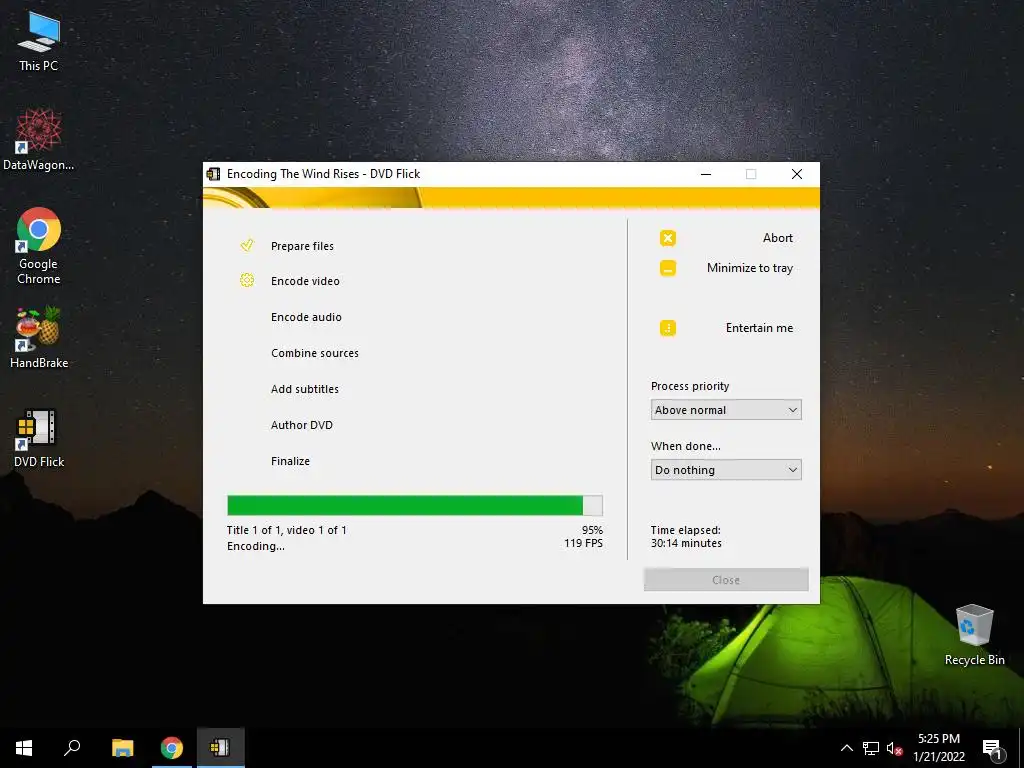Click the Encode video gear icon
This screenshot has width=1024, height=768.
point(247,281)
